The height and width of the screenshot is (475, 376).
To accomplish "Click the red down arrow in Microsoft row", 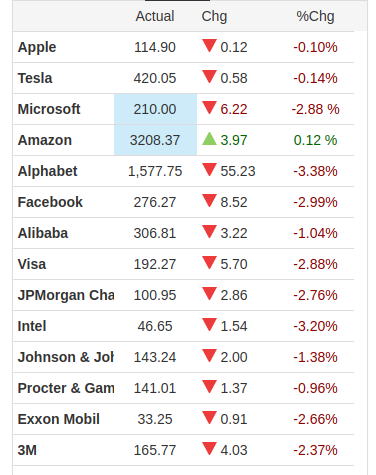I will tap(209, 108).
